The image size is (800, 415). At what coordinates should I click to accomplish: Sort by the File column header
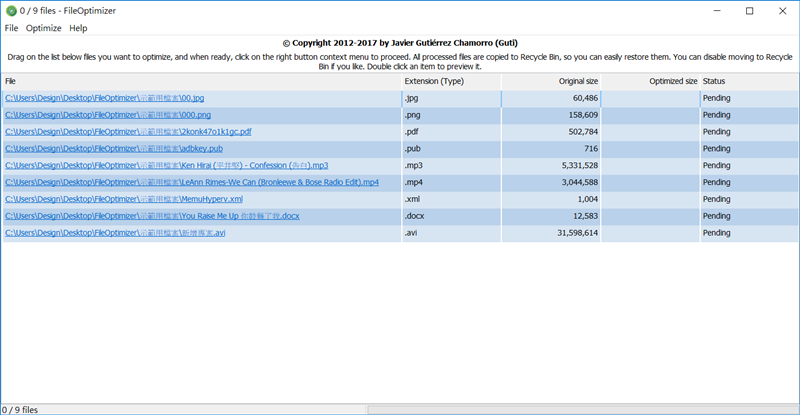202,81
